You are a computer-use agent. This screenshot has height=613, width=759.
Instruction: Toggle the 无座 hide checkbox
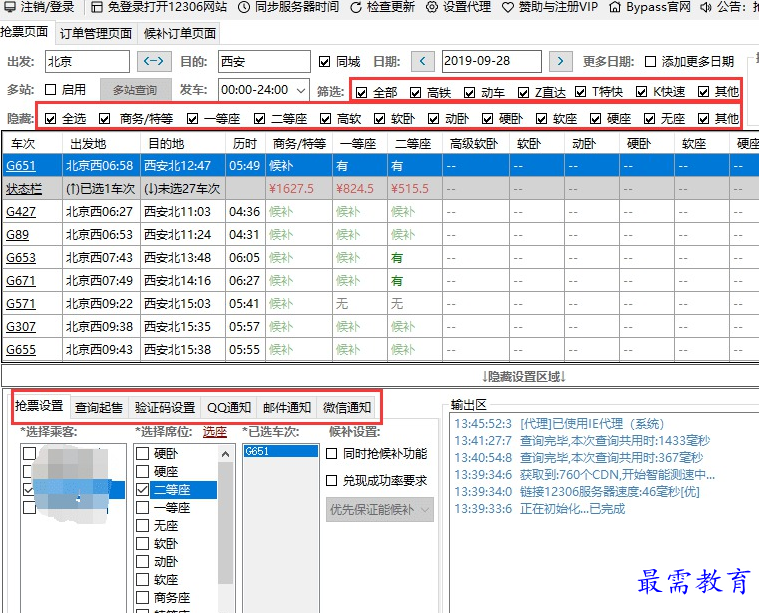coord(650,119)
